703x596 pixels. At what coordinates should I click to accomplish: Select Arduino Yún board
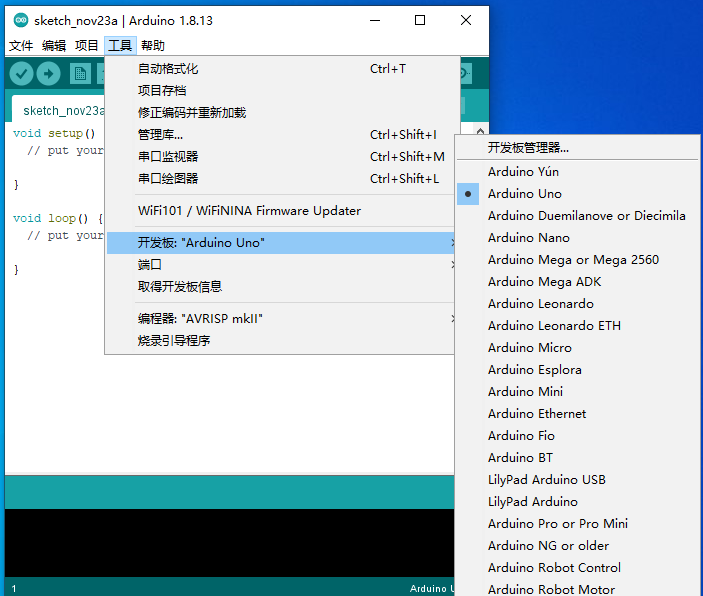click(x=577, y=172)
